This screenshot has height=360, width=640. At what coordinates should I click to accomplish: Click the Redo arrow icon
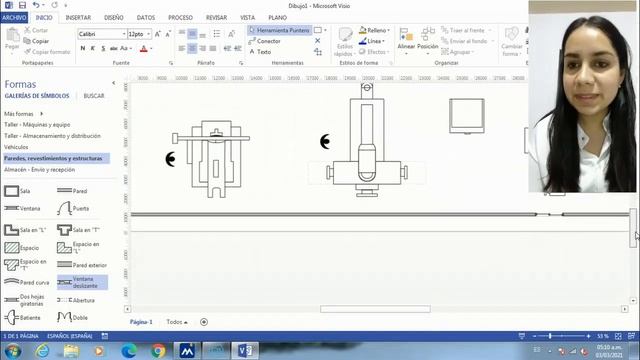tap(55, 5)
